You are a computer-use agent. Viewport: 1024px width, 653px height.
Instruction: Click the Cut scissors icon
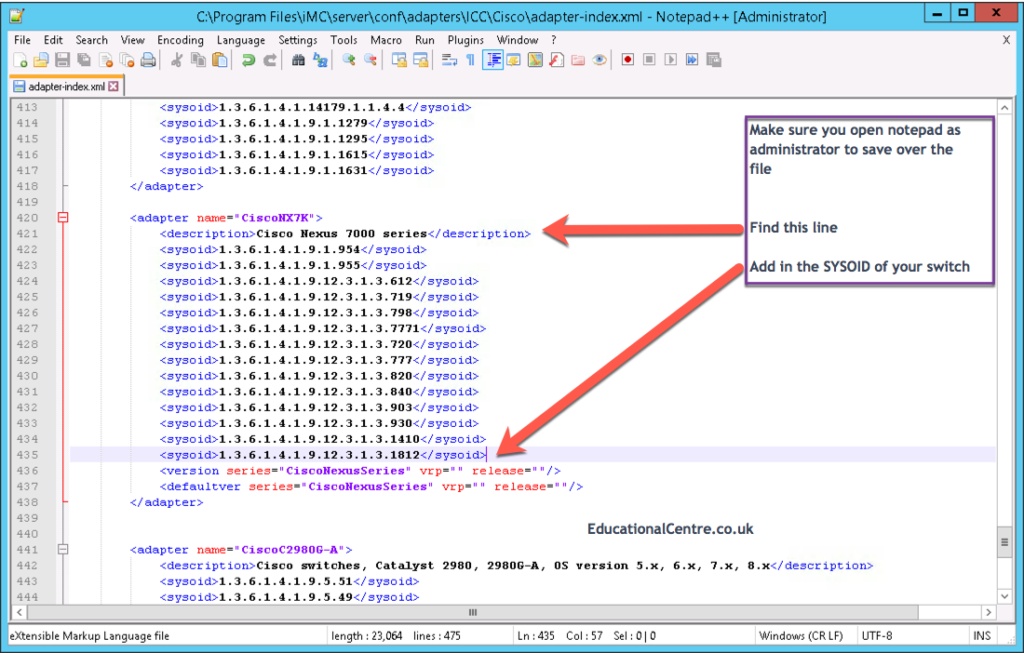(177, 60)
